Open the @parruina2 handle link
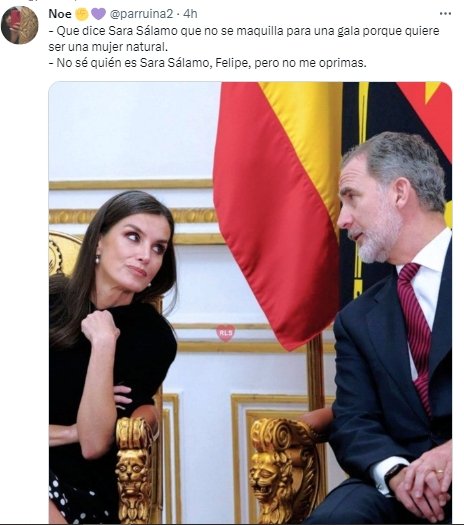The width and height of the screenshot is (464, 525). (141, 14)
